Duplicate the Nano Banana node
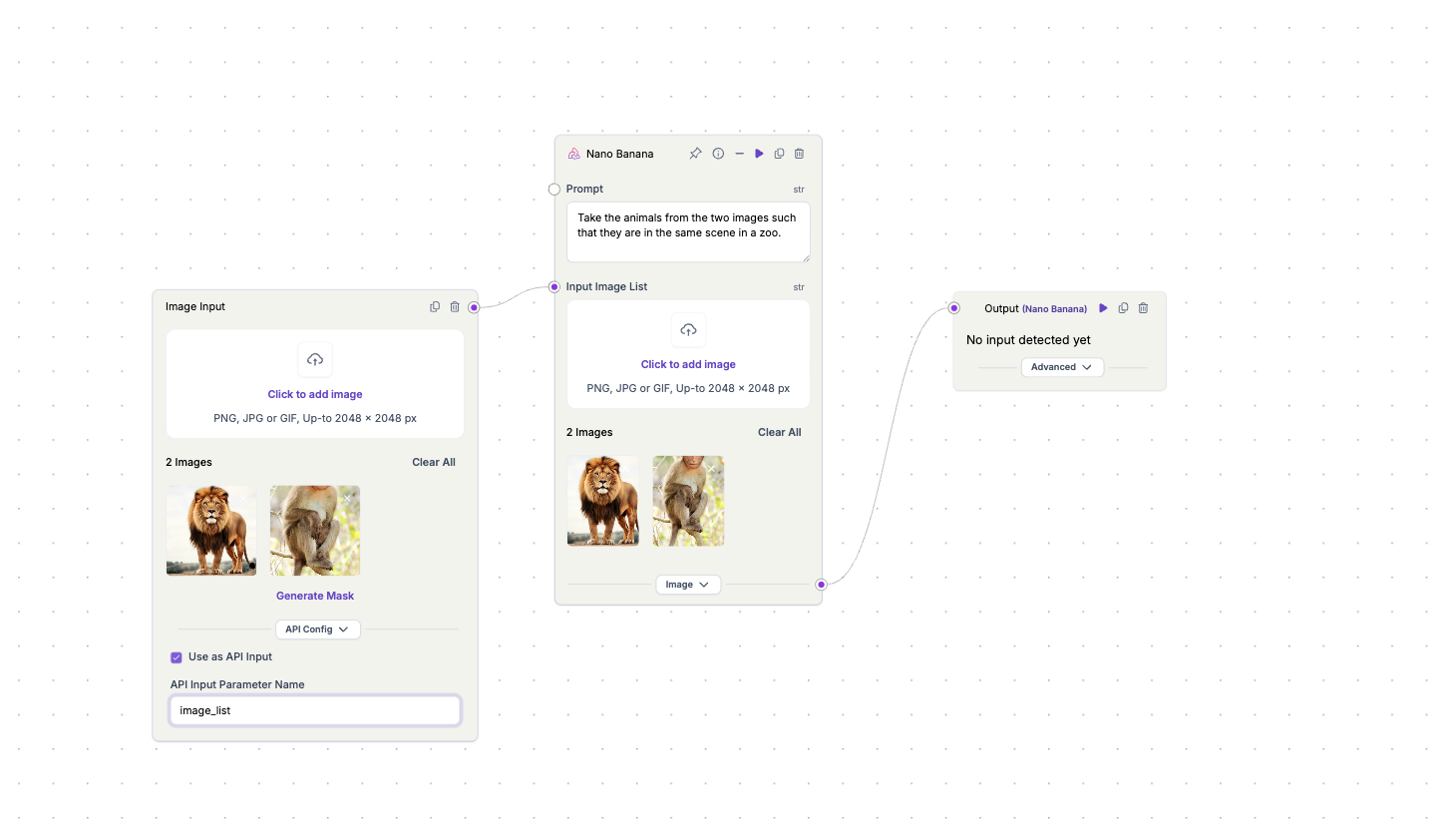The height and width of the screenshot is (828, 1456). 779,154
